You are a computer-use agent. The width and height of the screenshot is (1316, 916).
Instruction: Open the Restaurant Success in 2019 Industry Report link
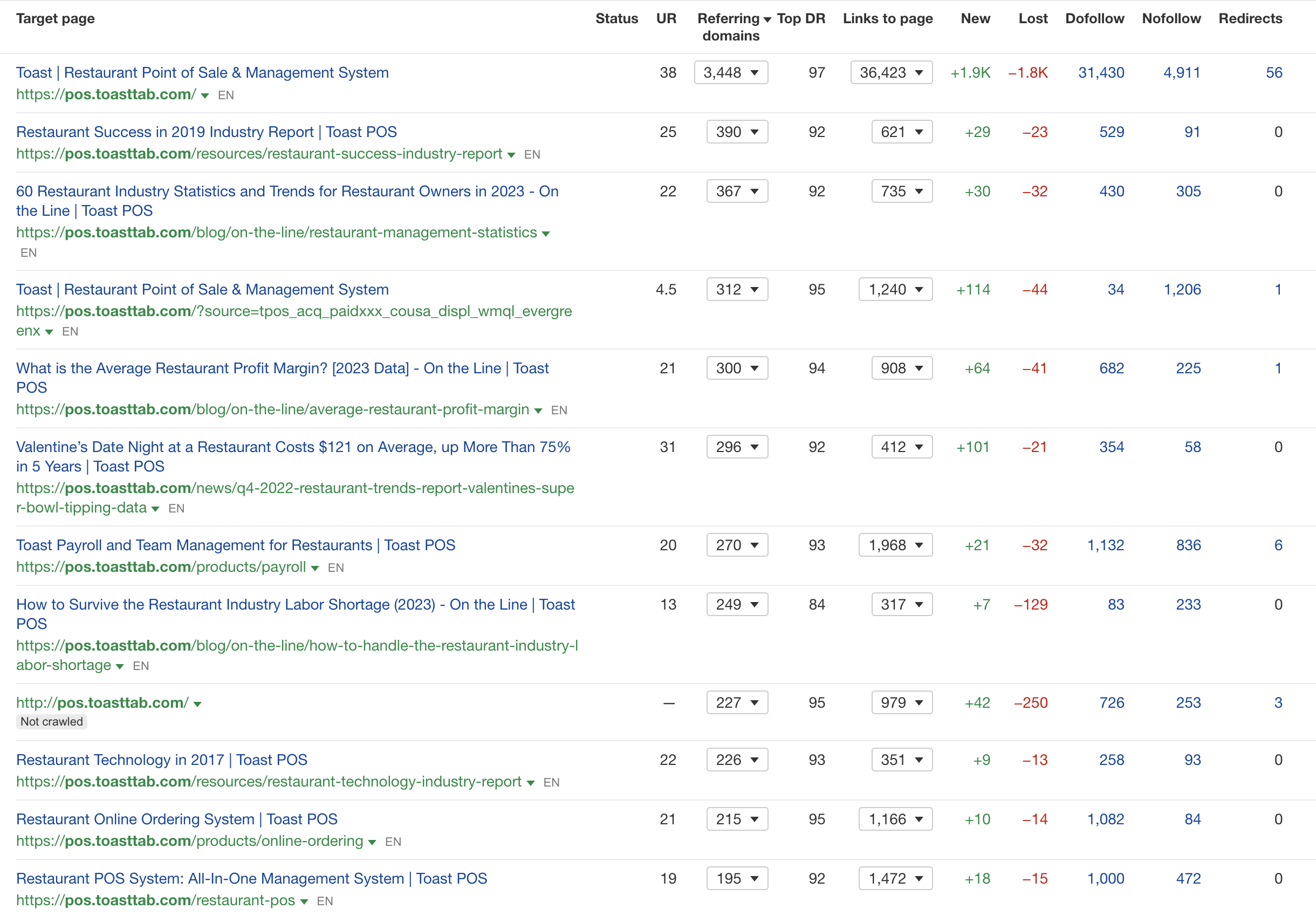pyautogui.click(x=207, y=132)
